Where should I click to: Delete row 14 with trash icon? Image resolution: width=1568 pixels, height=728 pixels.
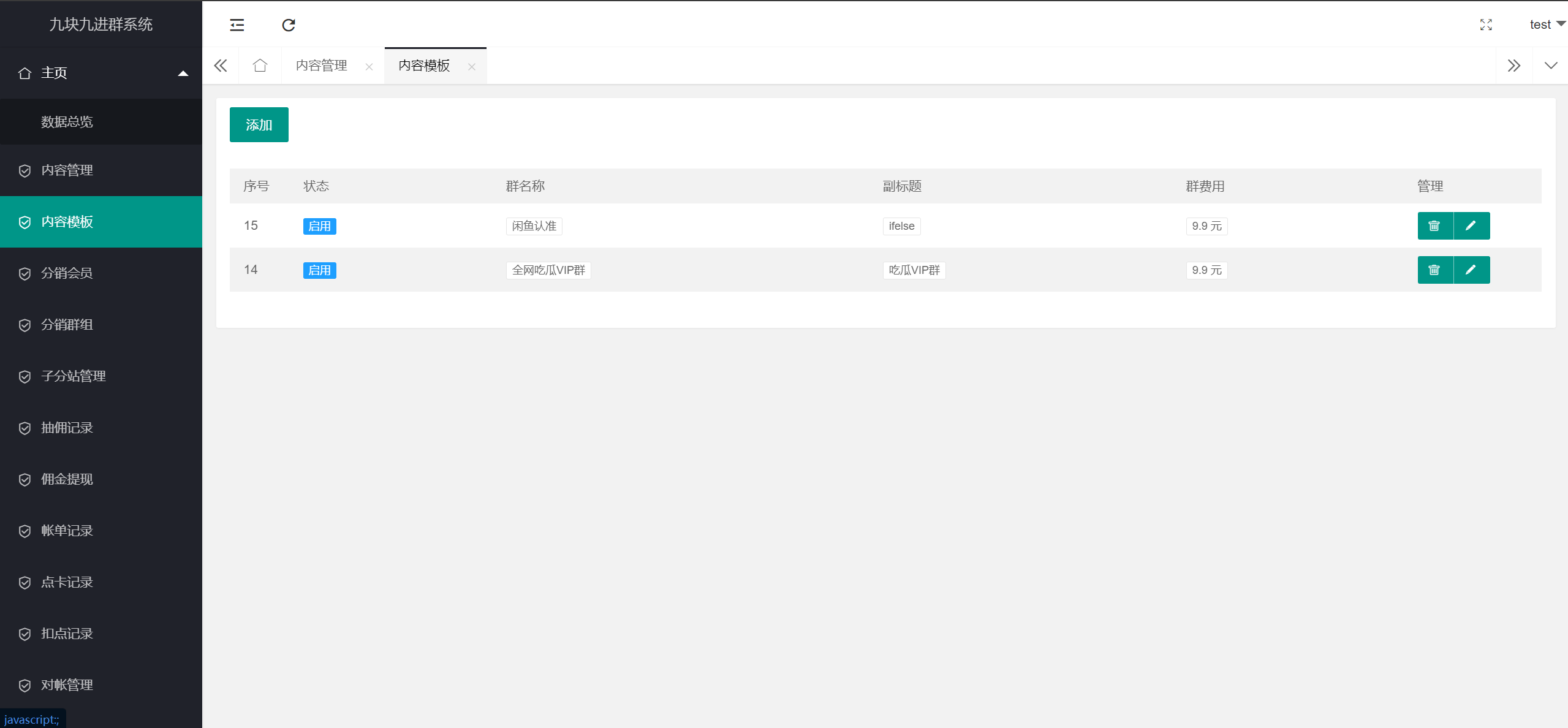click(x=1434, y=270)
